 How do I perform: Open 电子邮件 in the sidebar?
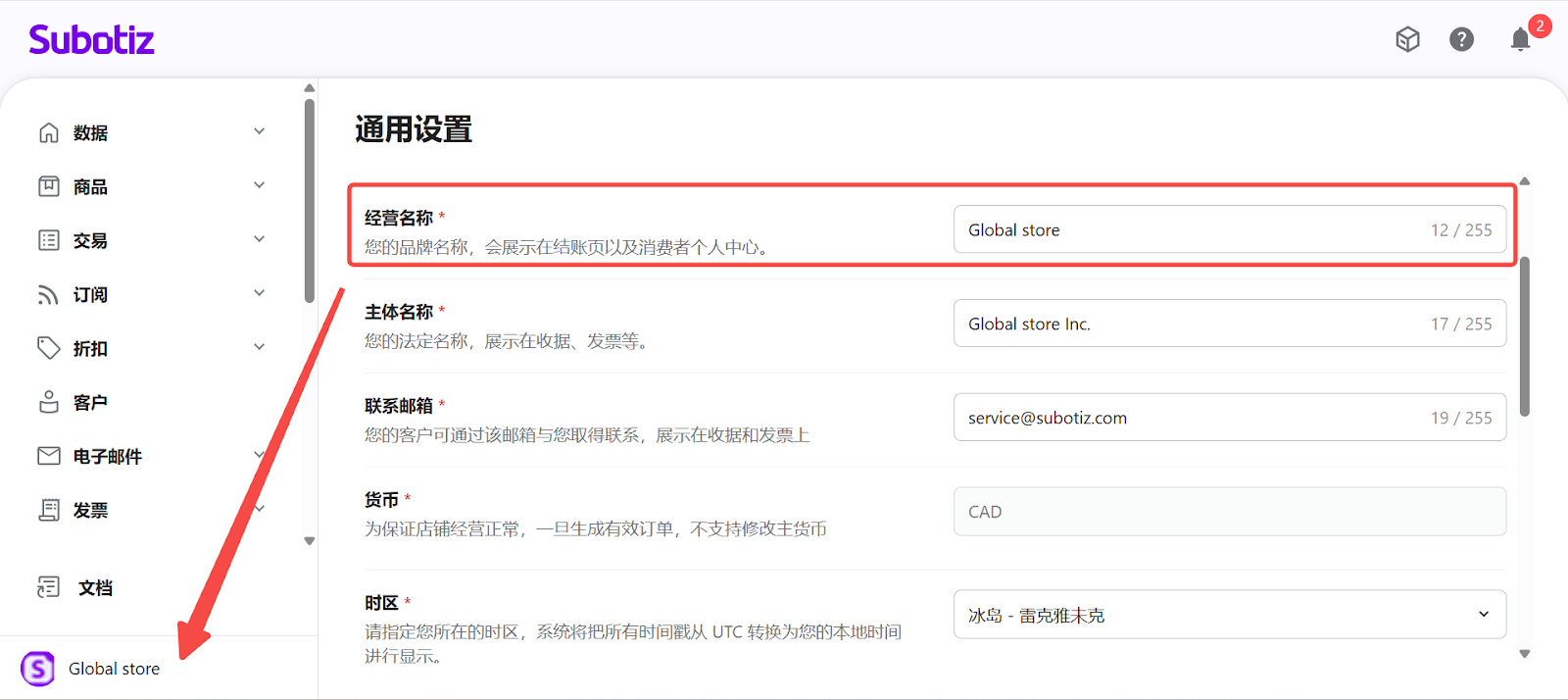(107, 456)
